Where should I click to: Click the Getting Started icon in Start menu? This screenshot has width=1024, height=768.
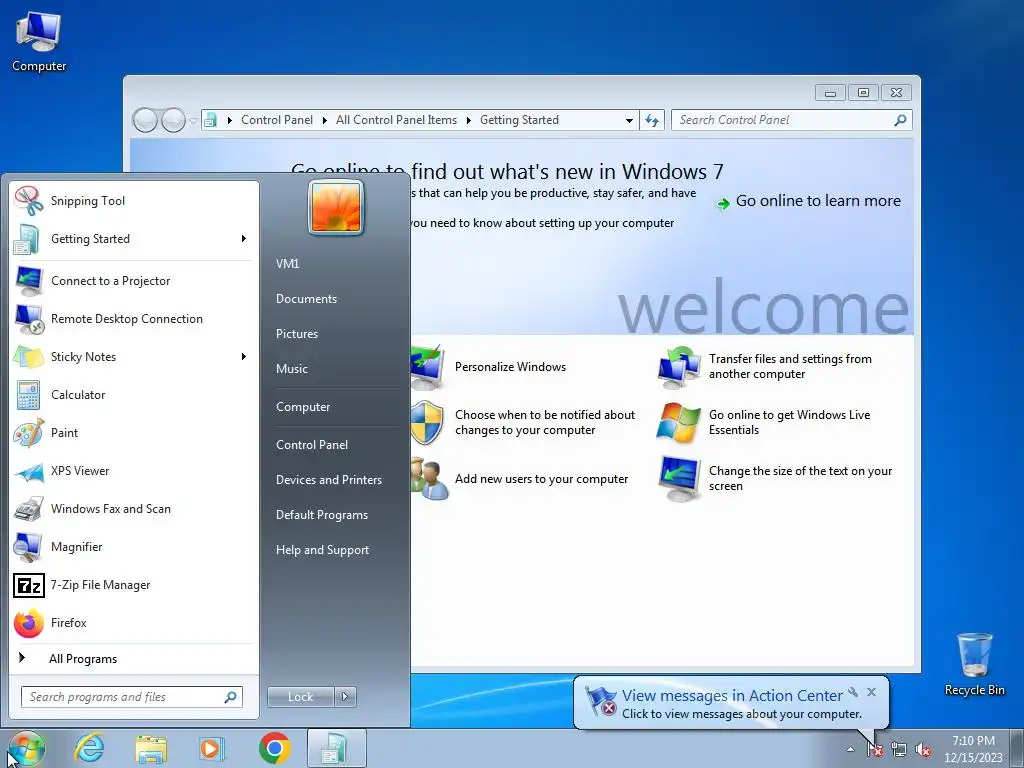pyautogui.click(x=27, y=239)
